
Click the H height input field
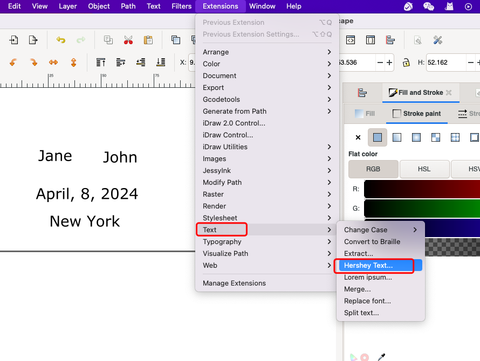point(446,62)
